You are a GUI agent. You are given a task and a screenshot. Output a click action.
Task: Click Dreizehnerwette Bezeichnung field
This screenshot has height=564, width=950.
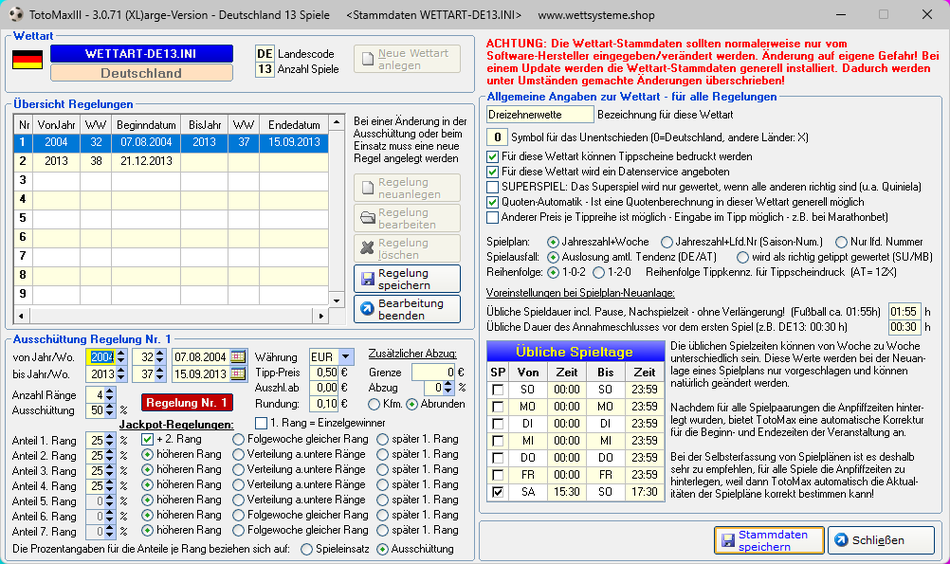pos(540,114)
